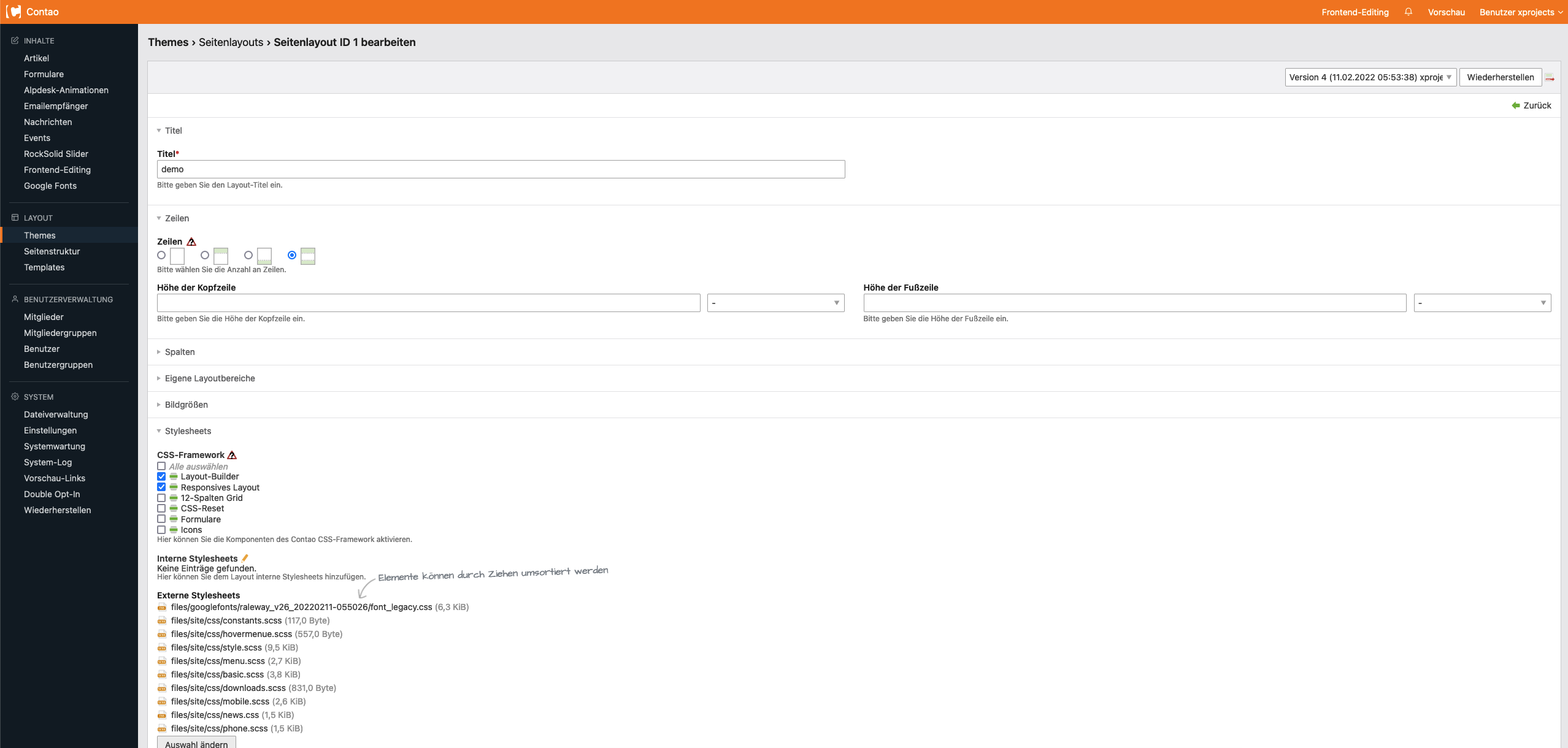
Task: Click the notification bell icon
Action: [1409, 12]
